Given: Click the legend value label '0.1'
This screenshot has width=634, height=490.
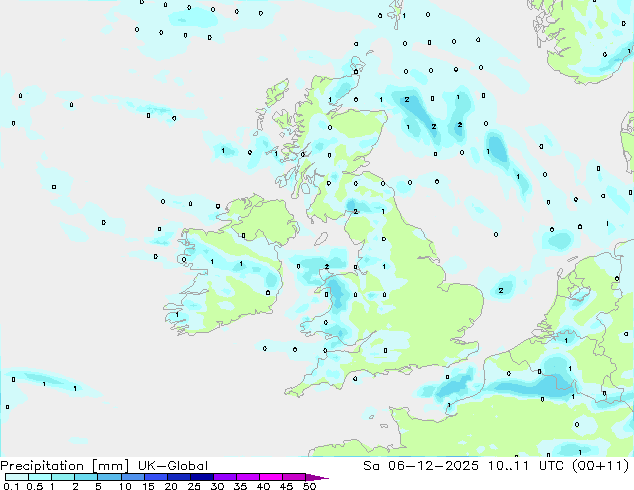Looking at the screenshot, I should (x=11, y=486).
